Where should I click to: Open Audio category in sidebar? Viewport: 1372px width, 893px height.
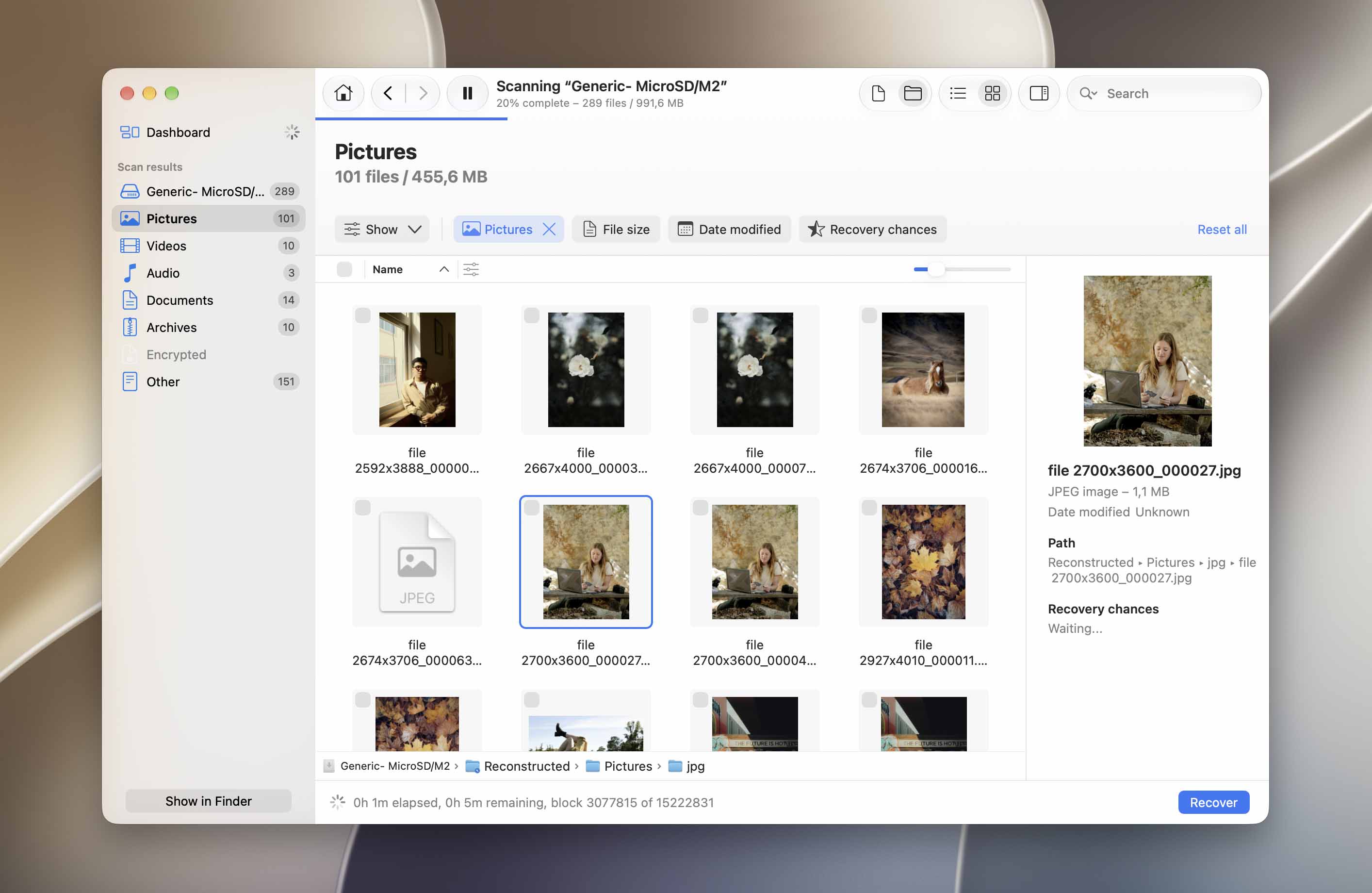pos(209,273)
